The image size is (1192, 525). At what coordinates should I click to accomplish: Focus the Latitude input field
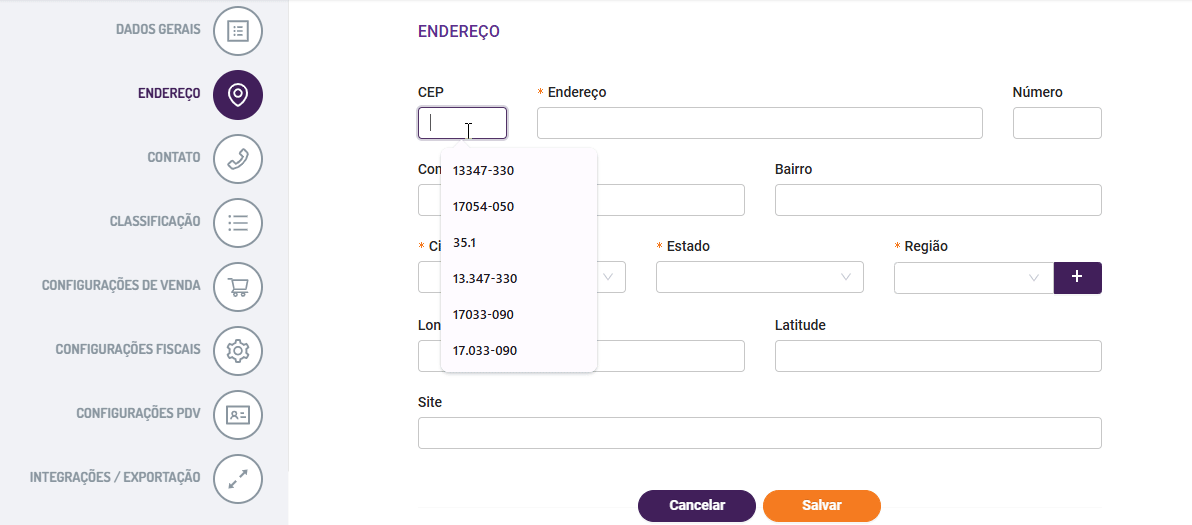click(x=938, y=356)
